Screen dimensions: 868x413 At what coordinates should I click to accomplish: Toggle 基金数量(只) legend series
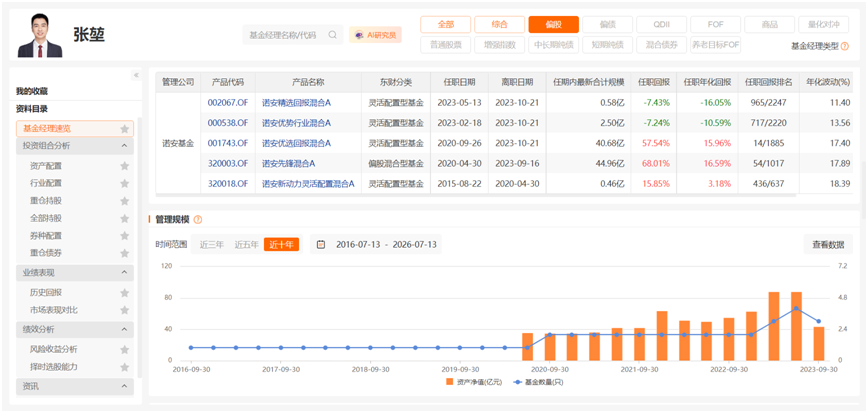tap(539, 382)
